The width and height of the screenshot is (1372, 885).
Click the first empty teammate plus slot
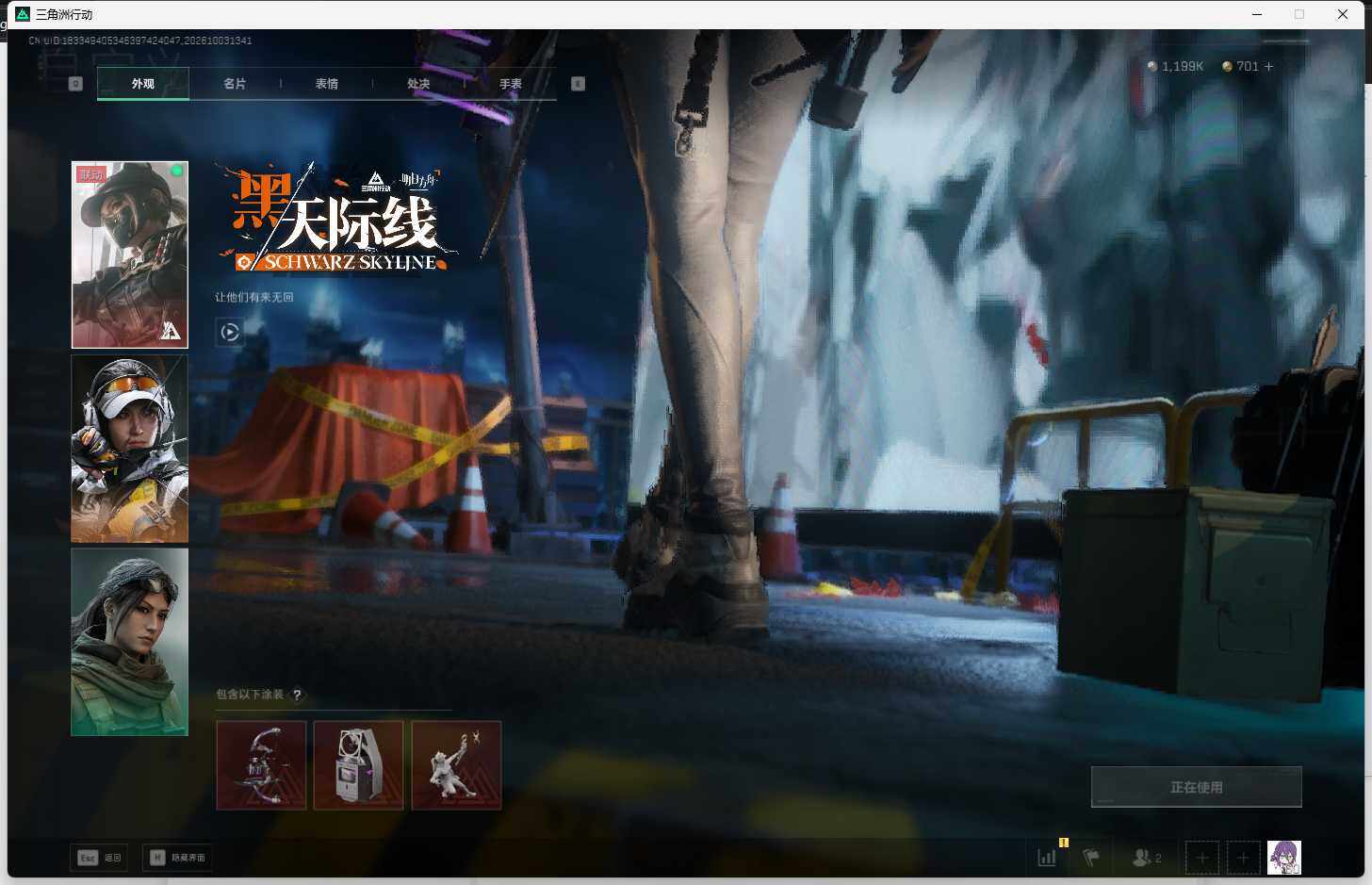tap(1201, 858)
